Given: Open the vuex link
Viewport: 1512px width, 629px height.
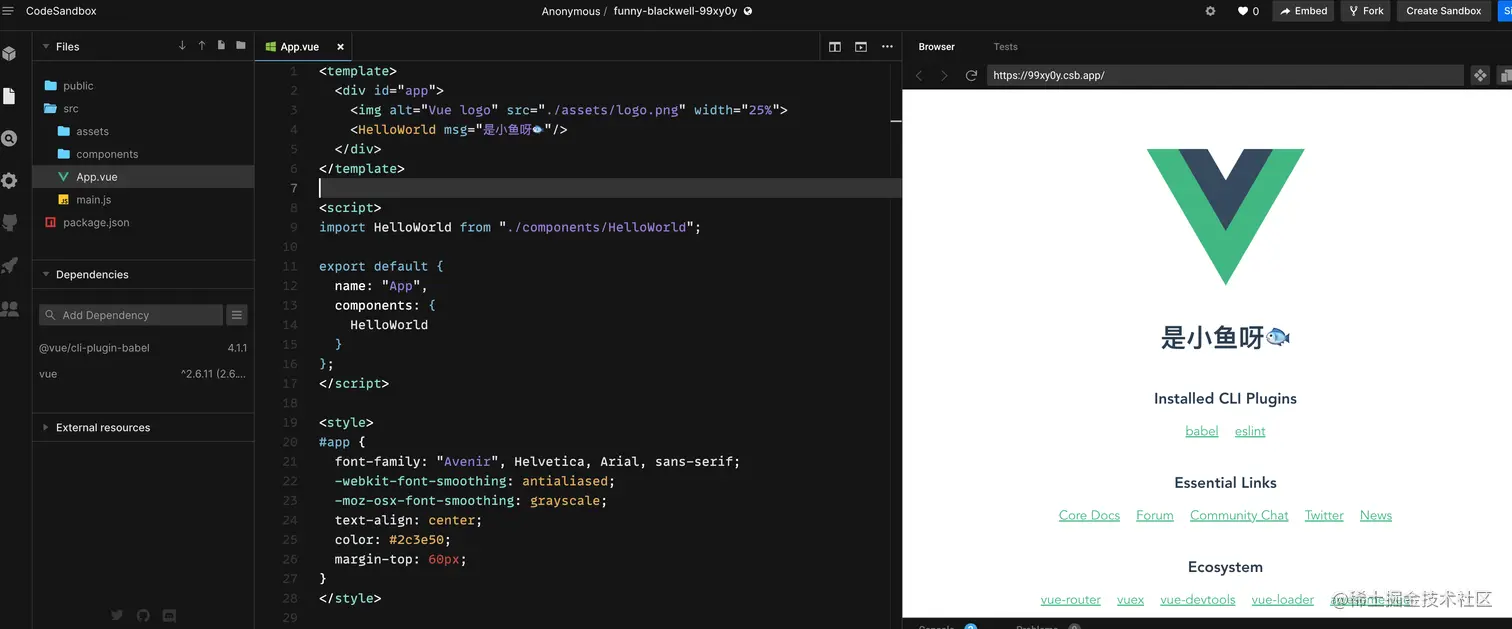Looking at the screenshot, I should [1131, 600].
